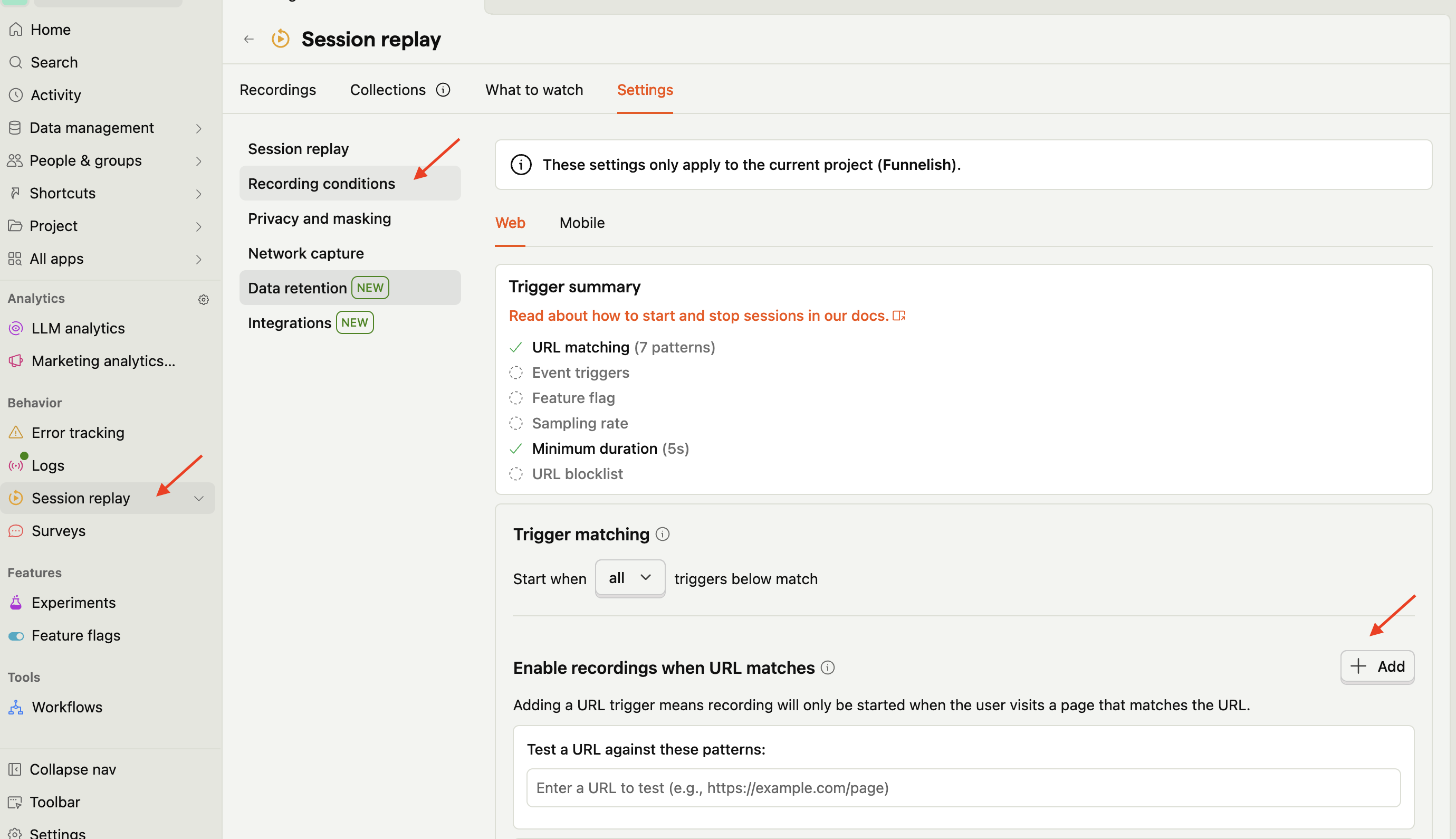This screenshot has height=839, width=1456.
Task: Click the Analytics section gear icon
Action: pyautogui.click(x=203, y=300)
